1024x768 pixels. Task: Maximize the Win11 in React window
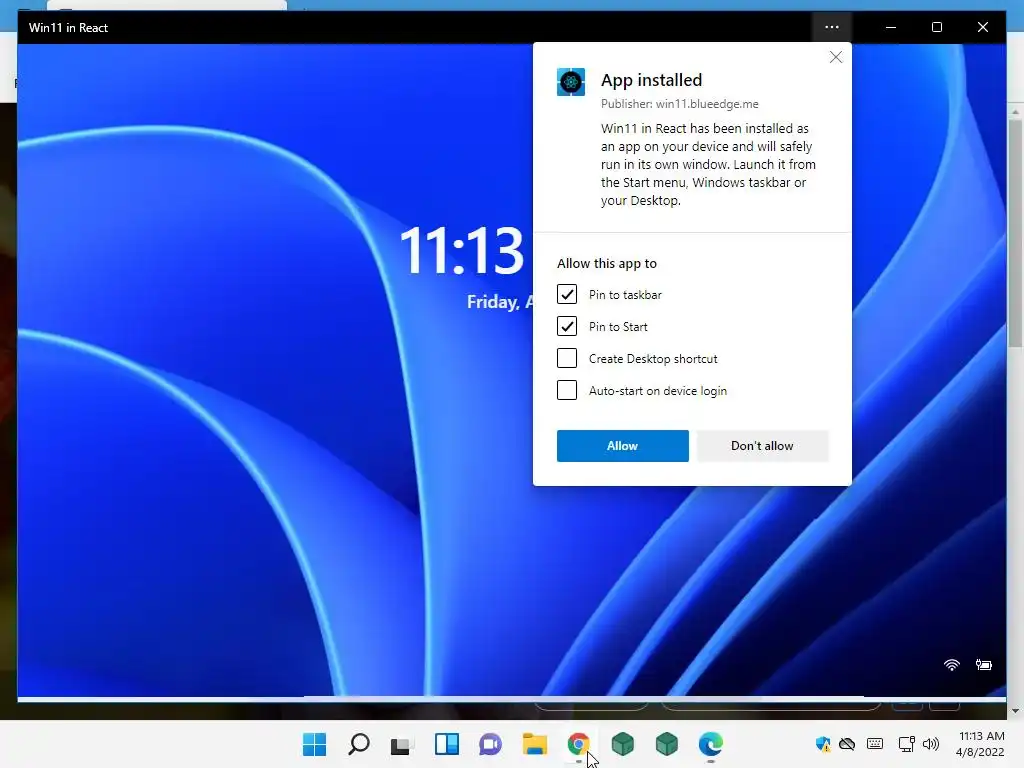[936, 27]
